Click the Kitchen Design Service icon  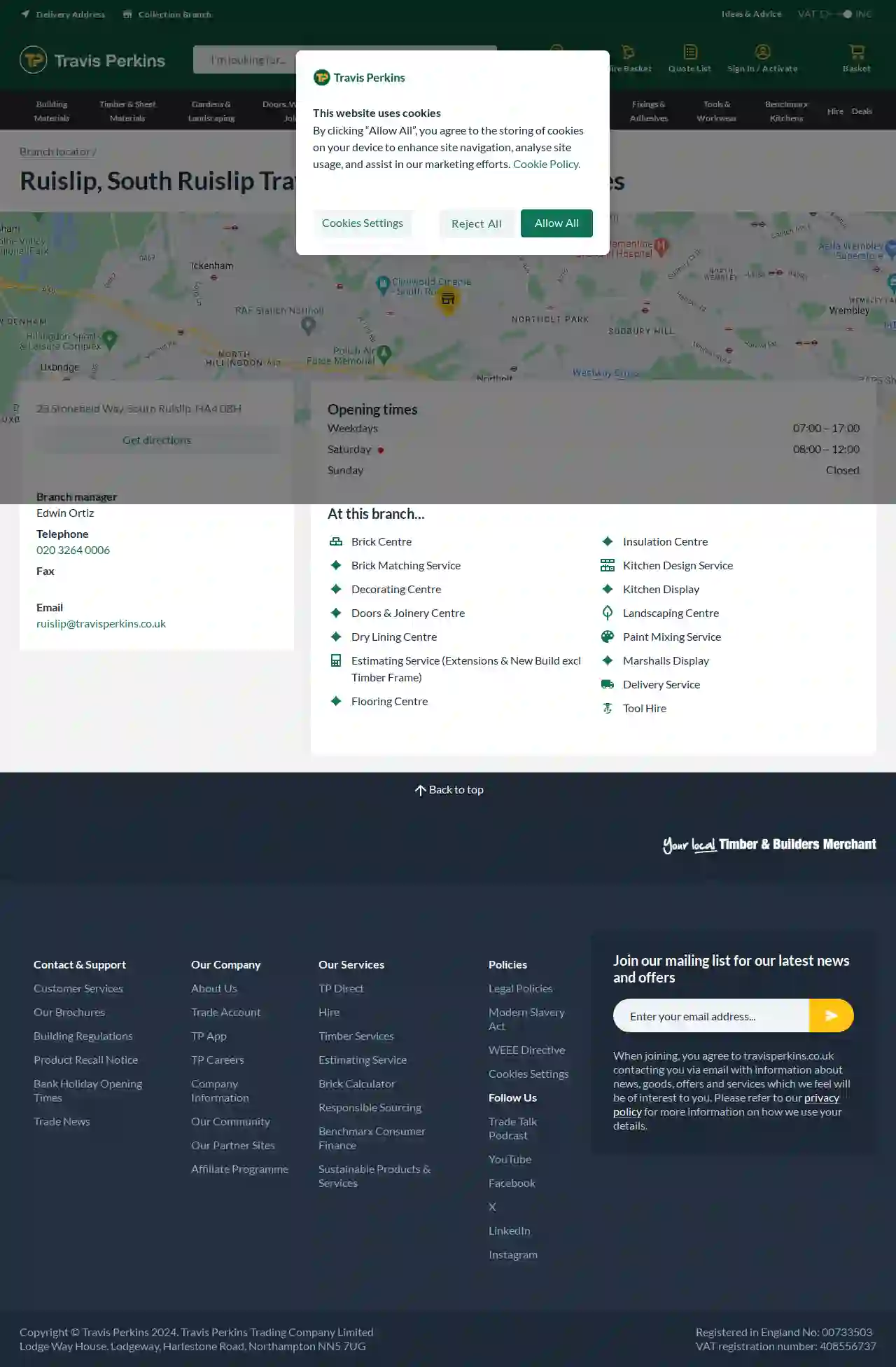pos(608,565)
